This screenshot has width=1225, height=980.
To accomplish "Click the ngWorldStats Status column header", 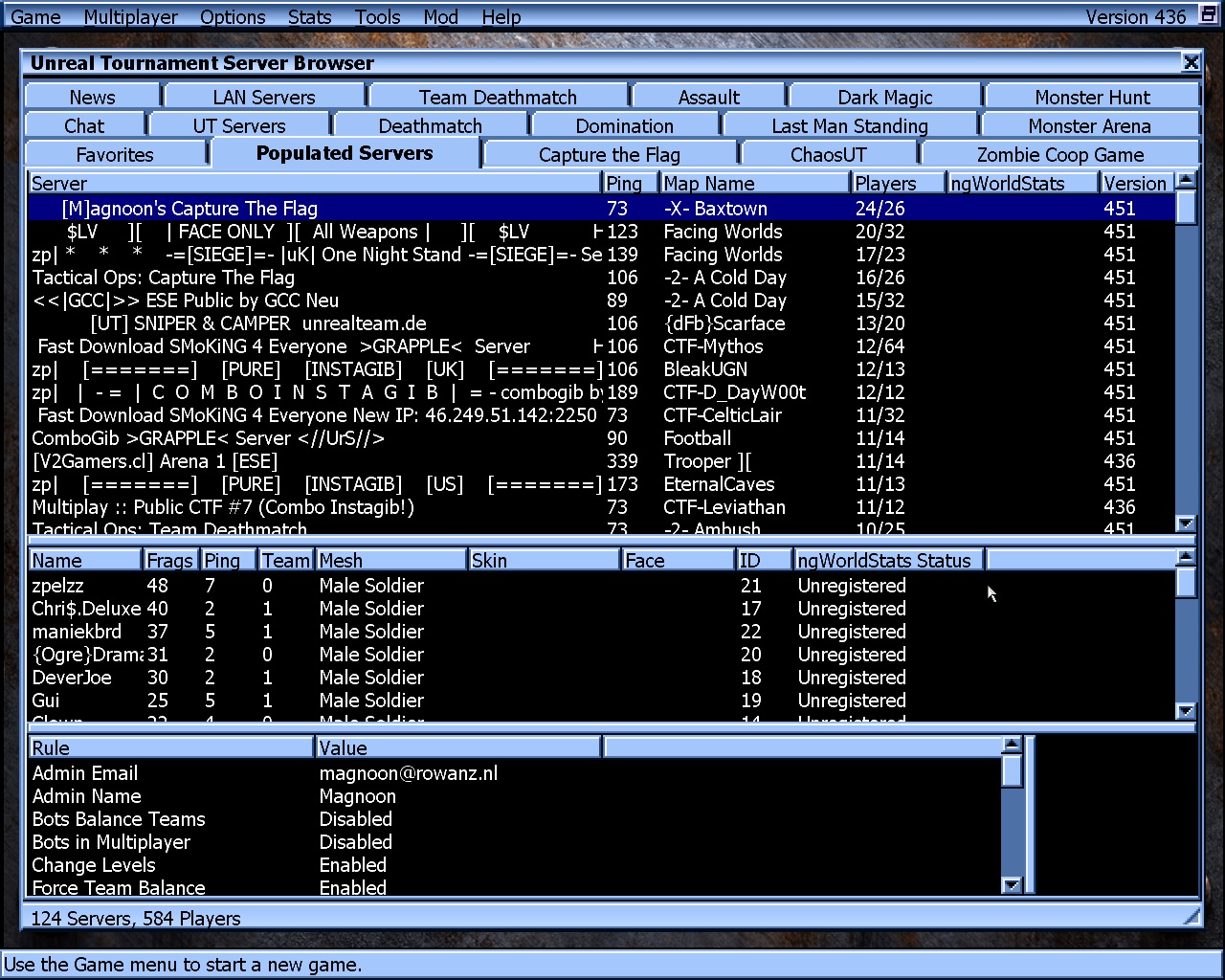I will pyautogui.click(x=889, y=560).
